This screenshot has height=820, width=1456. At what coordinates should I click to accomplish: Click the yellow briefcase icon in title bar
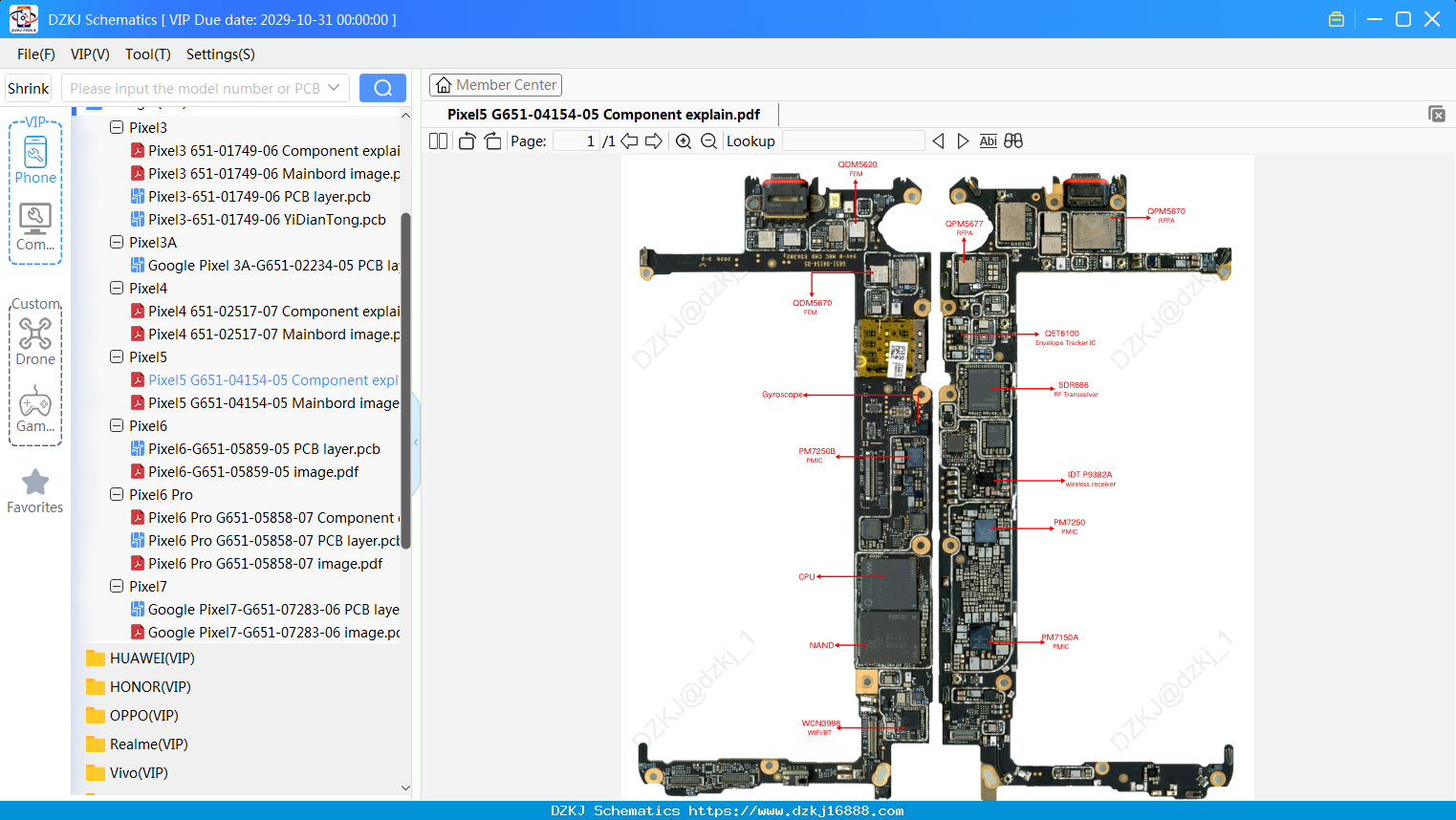(1336, 19)
